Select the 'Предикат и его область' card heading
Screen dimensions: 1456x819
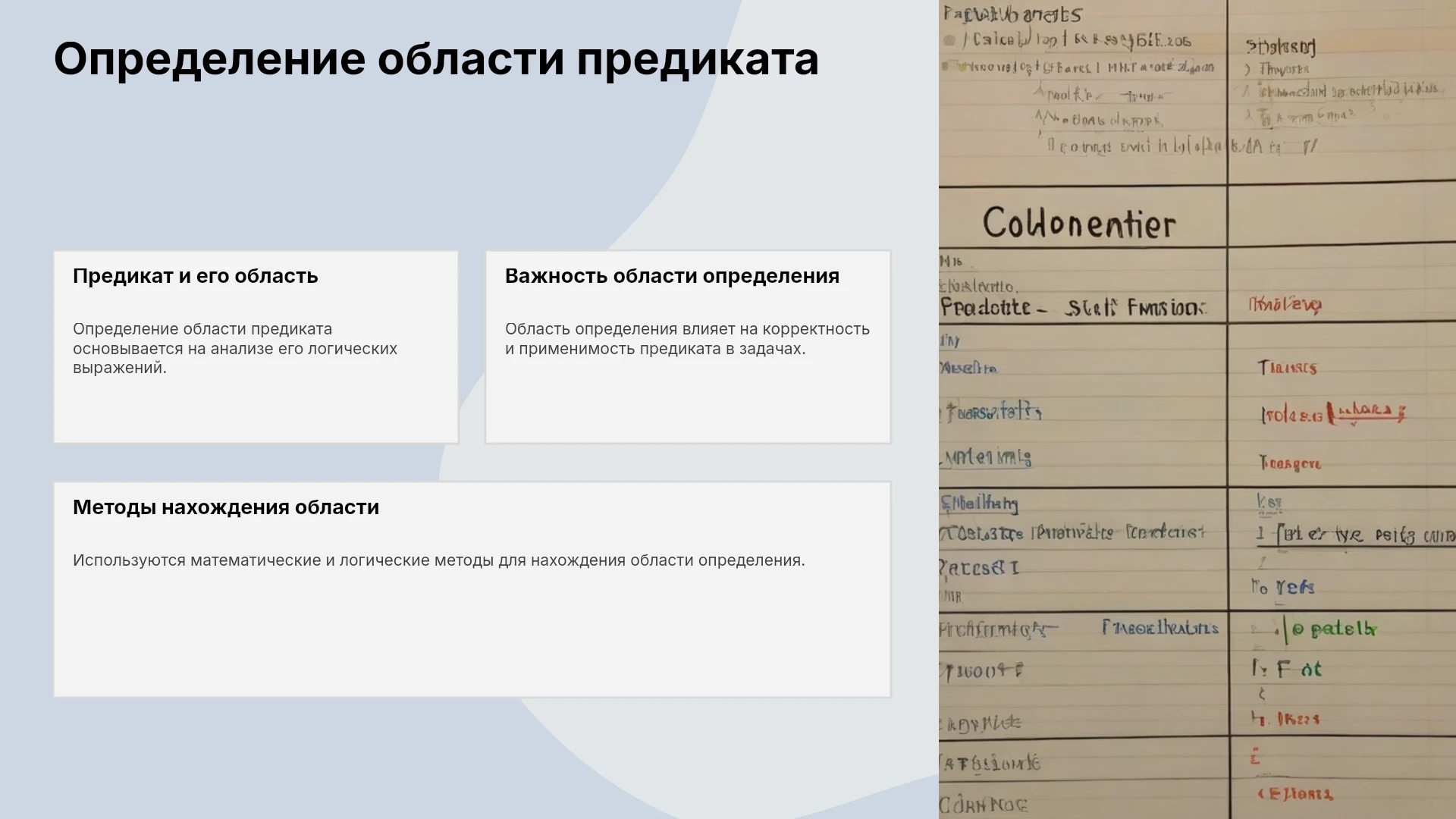point(196,276)
